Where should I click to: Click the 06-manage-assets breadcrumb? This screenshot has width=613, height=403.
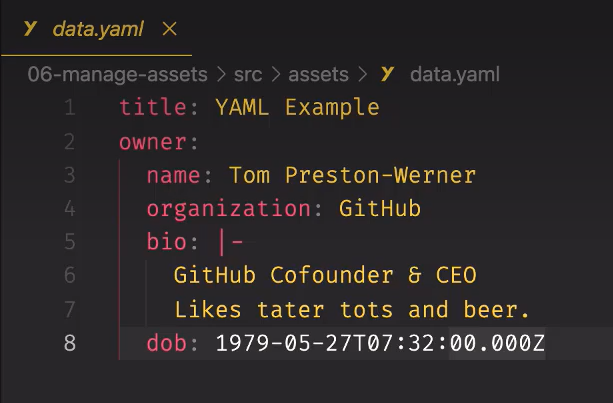(x=117, y=74)
